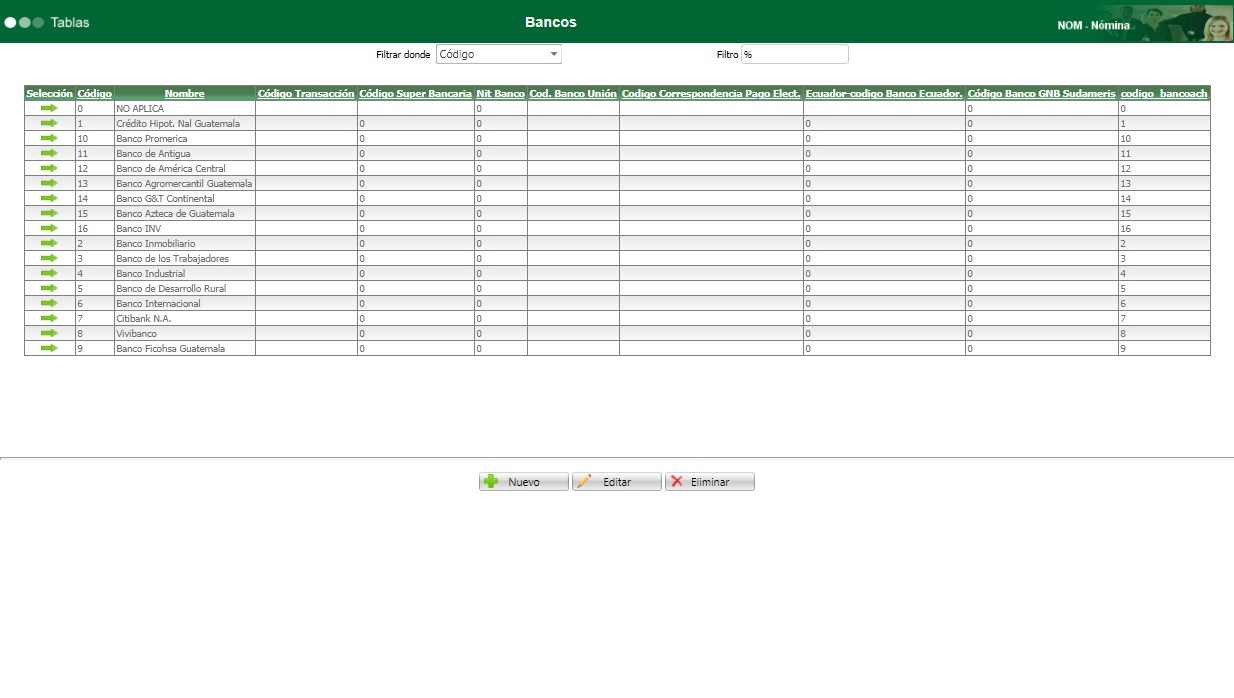Select the Banco Internacional row arrow
The image size is (1234, 698).
tap(49, 303)
